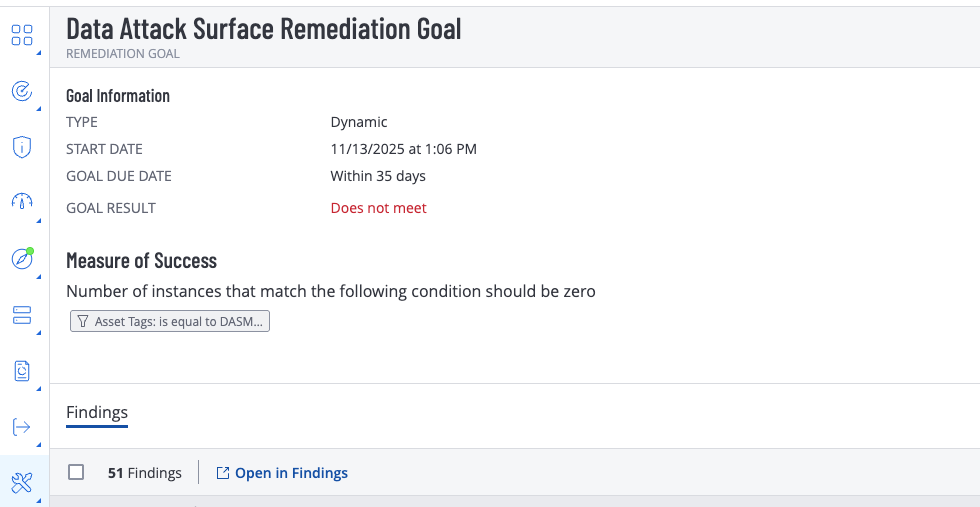Select the gauge meter sidebar icon

point(22,202)
